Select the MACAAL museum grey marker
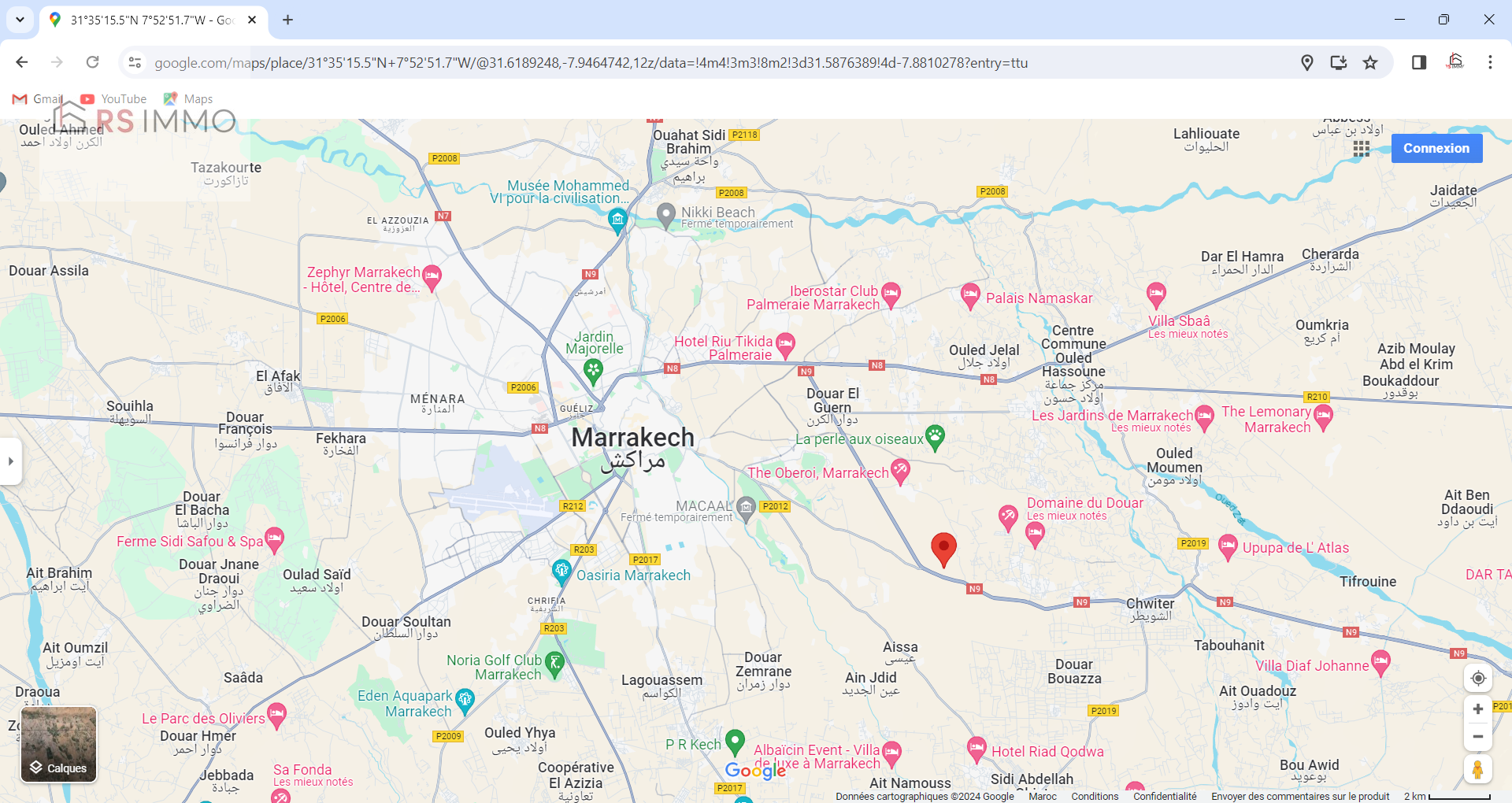This screenshot has height=803, width=1512. click(745, 509)
